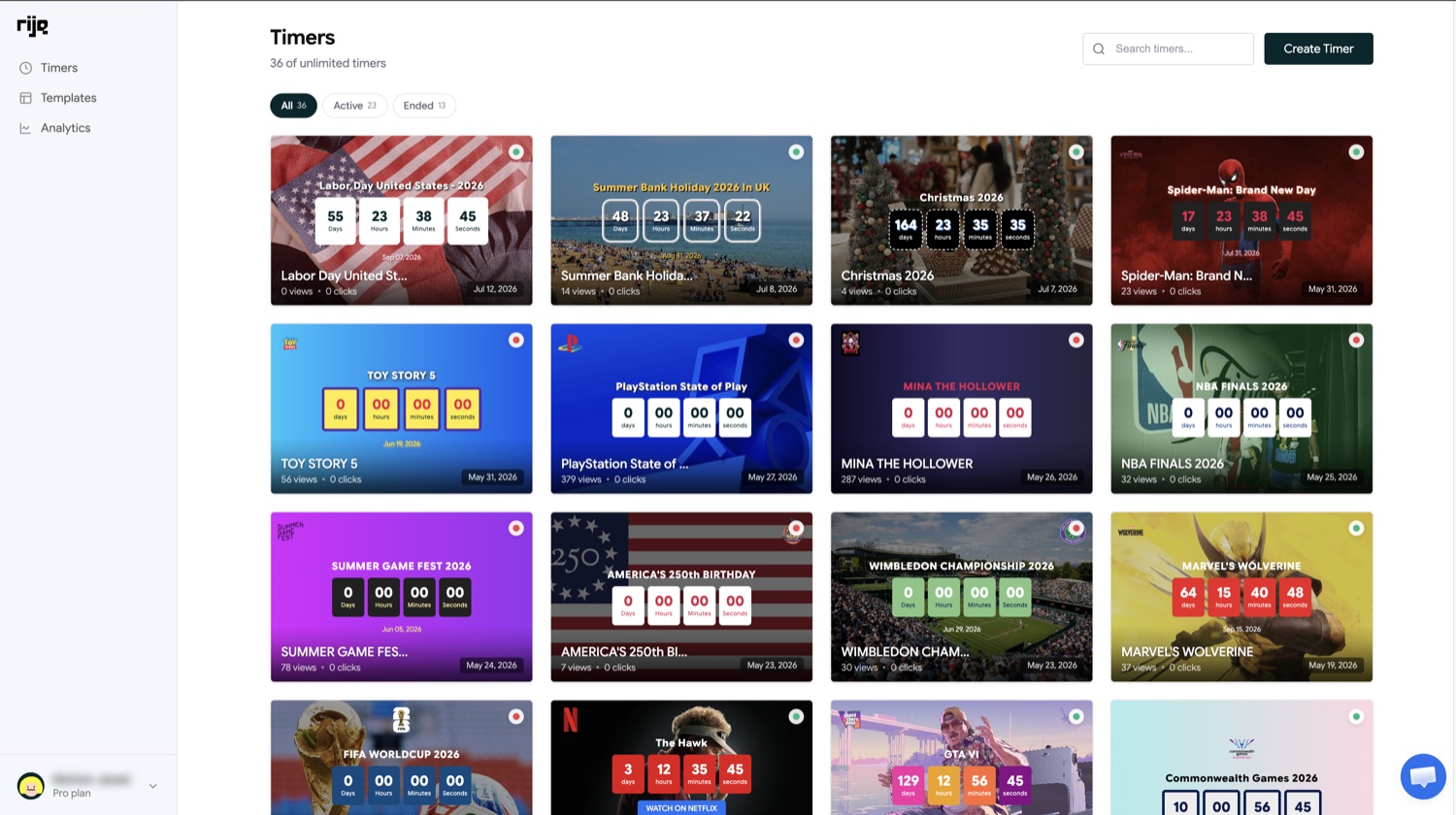Click '379 views' on PlayStation card
Image resolution: width=1456 pixels, height=815 pixels.
[581, 479]
